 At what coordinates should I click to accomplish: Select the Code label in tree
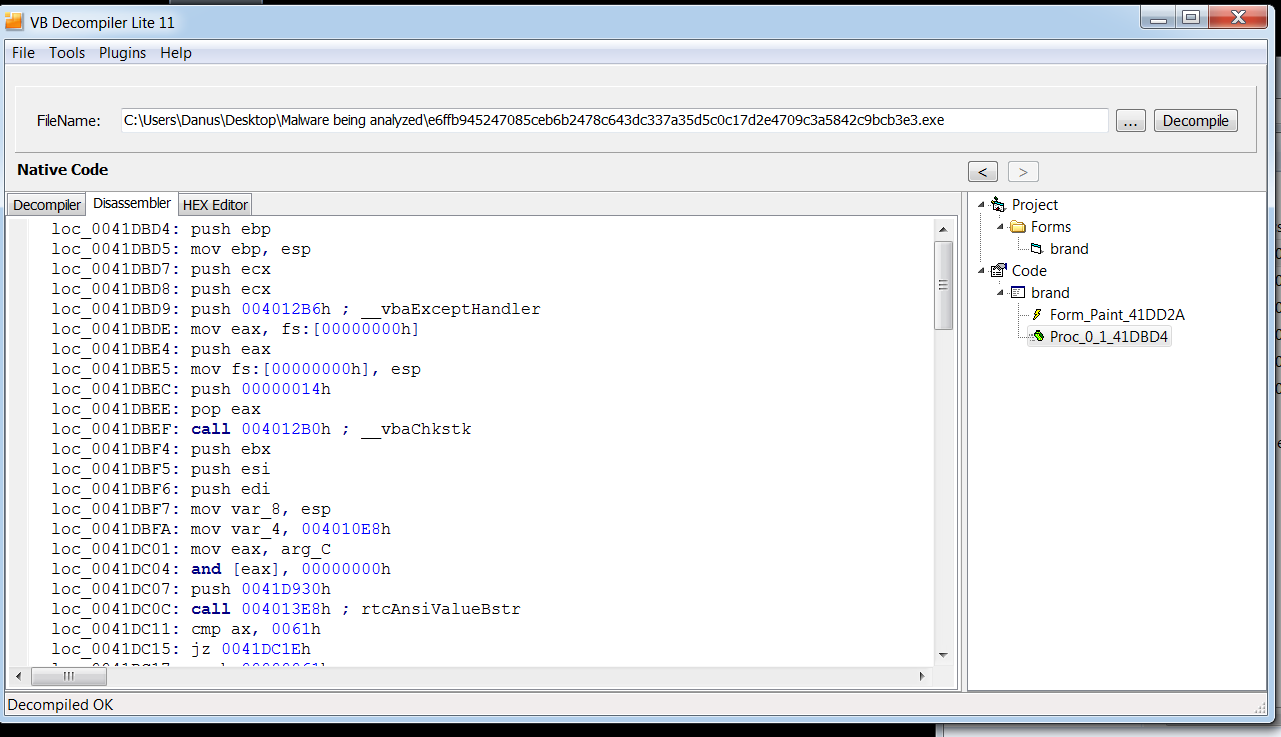pos(1029,271)
